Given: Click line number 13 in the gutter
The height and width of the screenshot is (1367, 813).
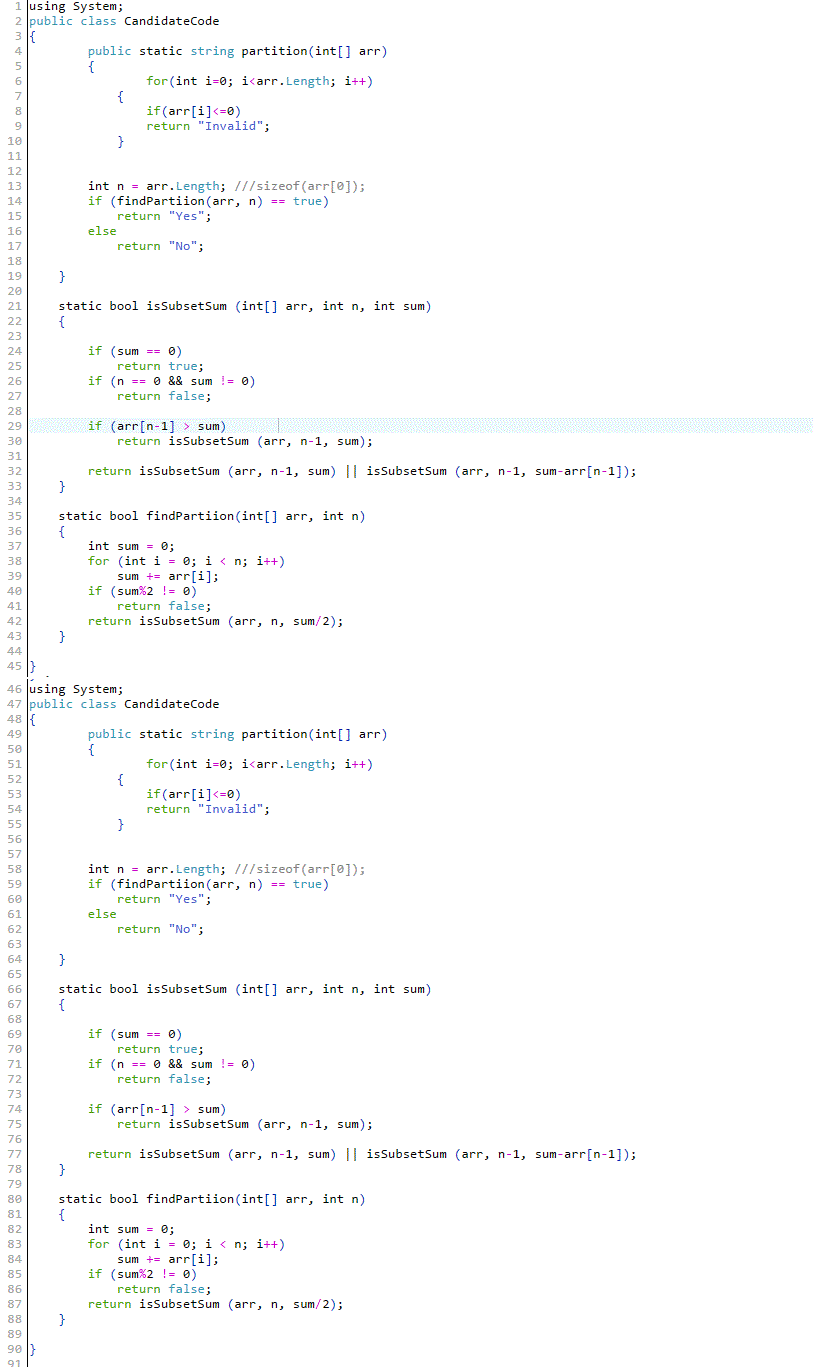Looking at the screenshot, I should point(13,186).
